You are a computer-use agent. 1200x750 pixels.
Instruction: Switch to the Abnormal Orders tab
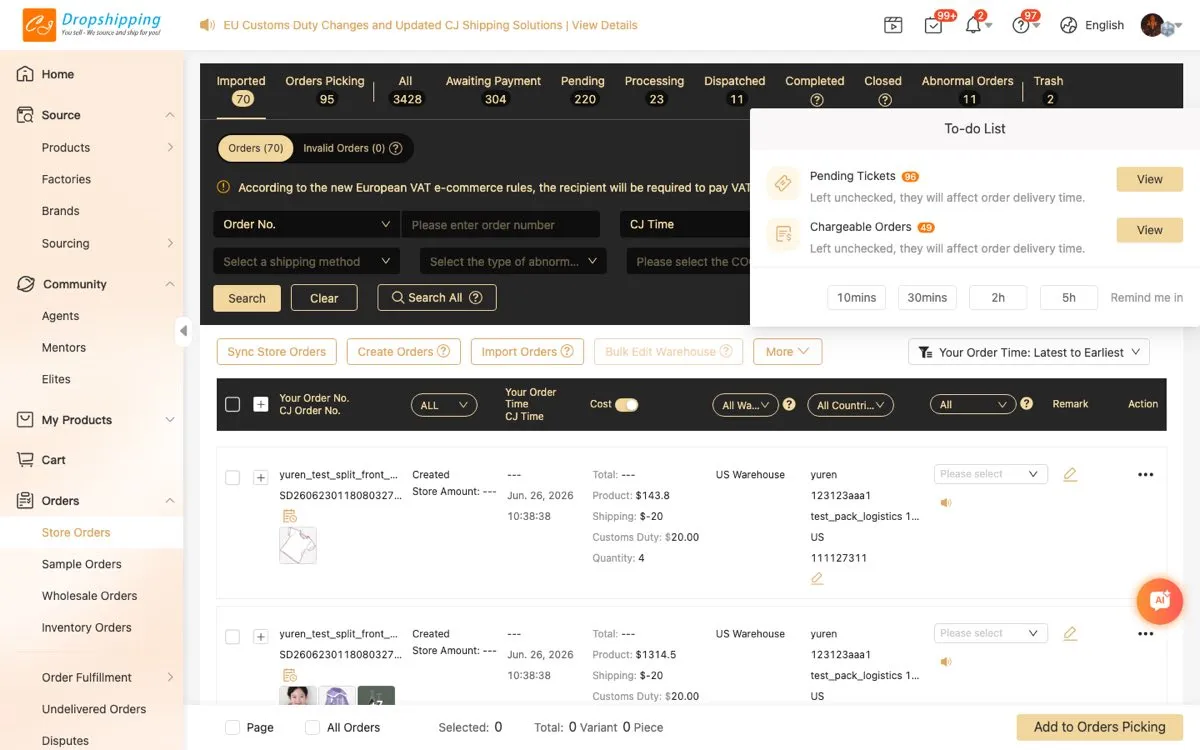967,89
